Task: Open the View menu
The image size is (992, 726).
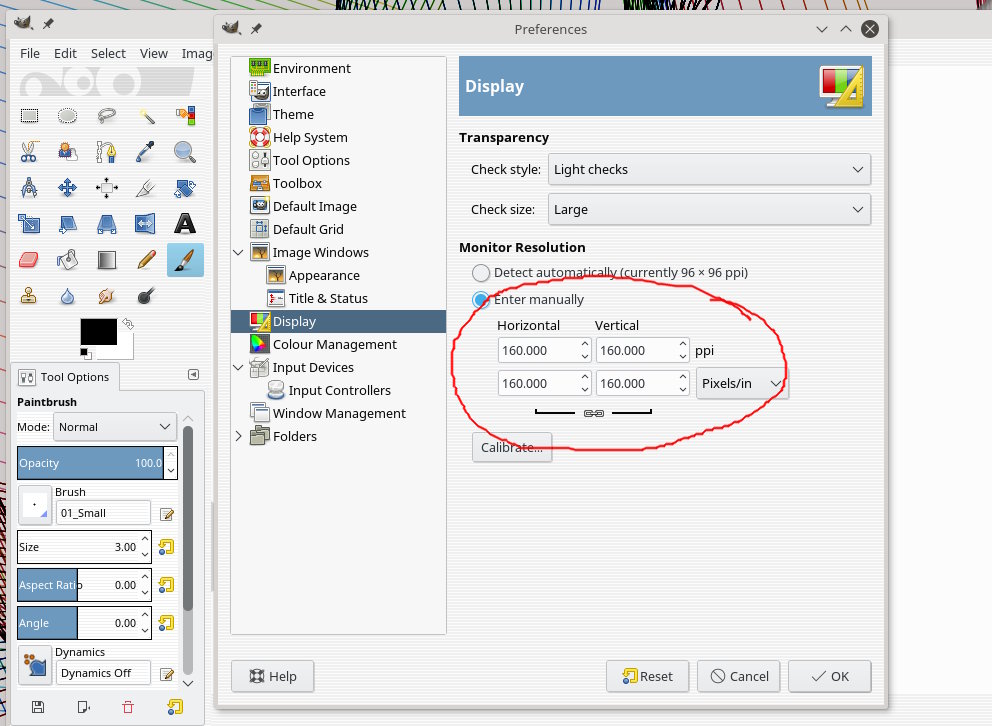Action: point(154,54)
